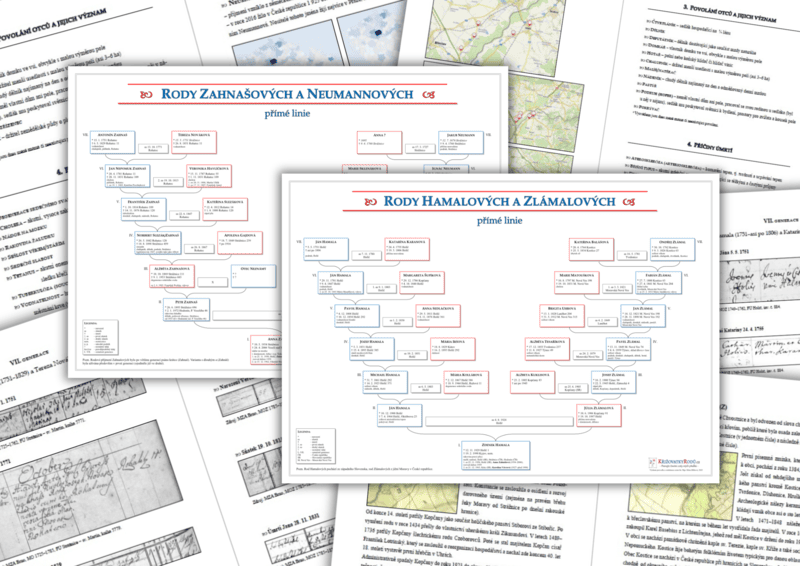This screenshot has width=800, height=566.
Task: Select the 'Julia Zlámalová' person box
Action: pyautogui.click(x=599, y=415)
